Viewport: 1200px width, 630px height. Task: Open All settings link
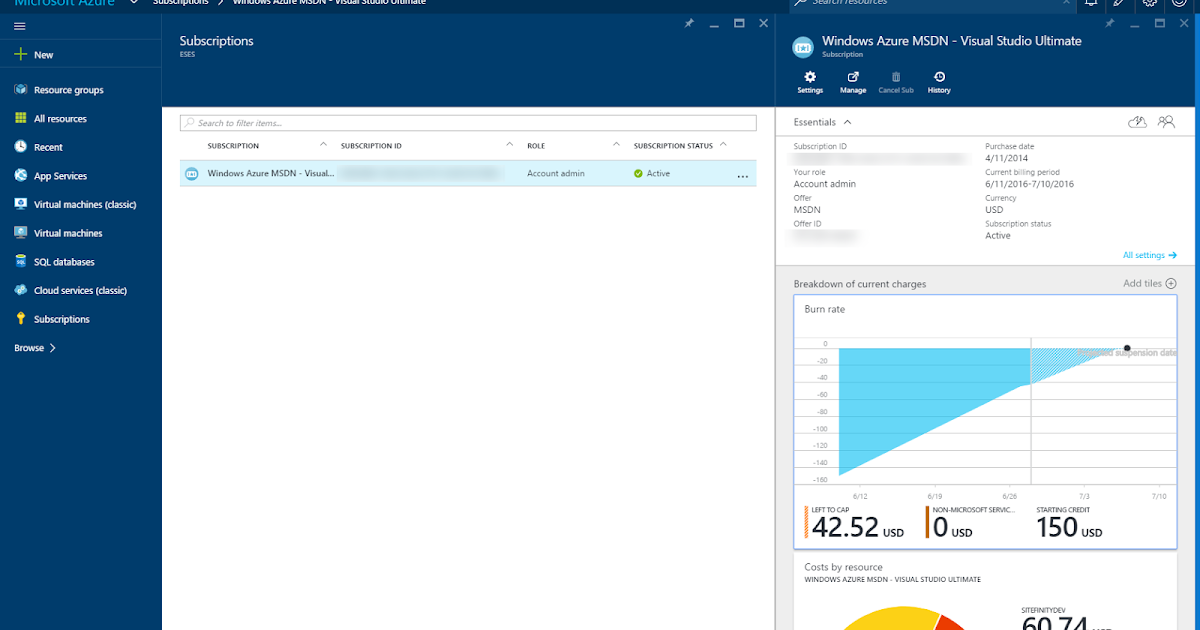(1148, 255)
